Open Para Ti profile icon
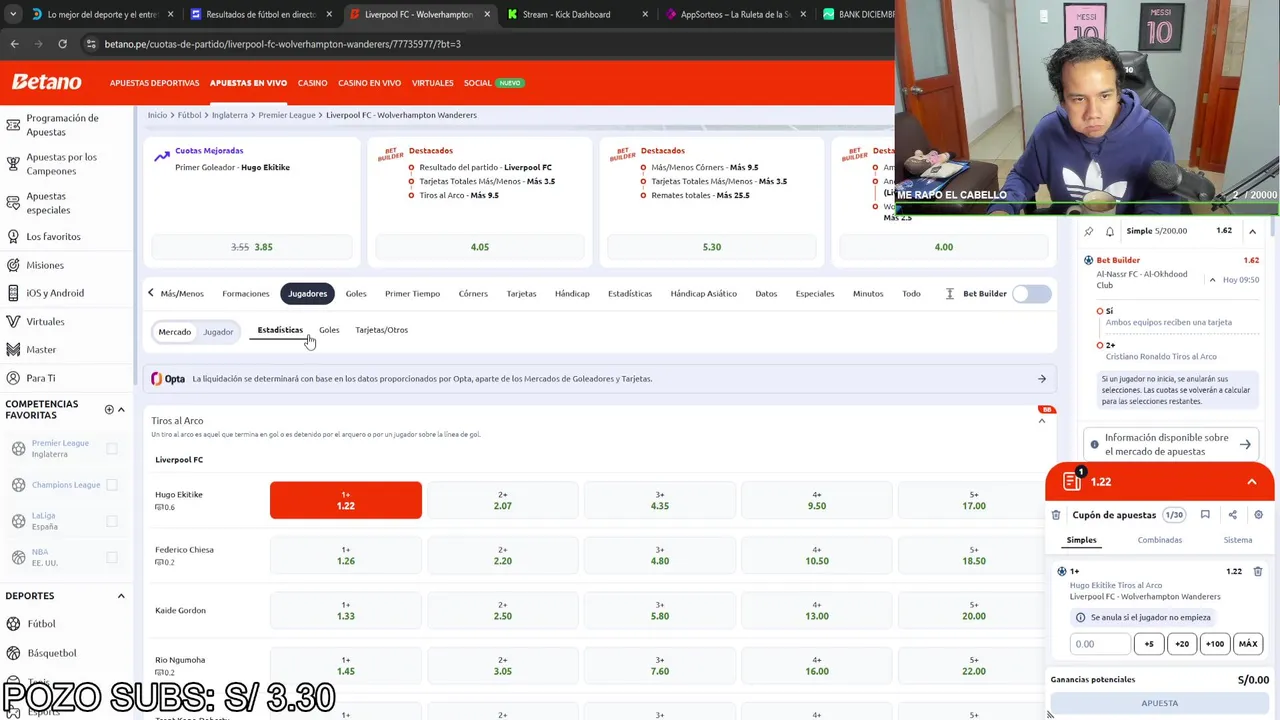1280x720 pixels. tap(13, 378)
